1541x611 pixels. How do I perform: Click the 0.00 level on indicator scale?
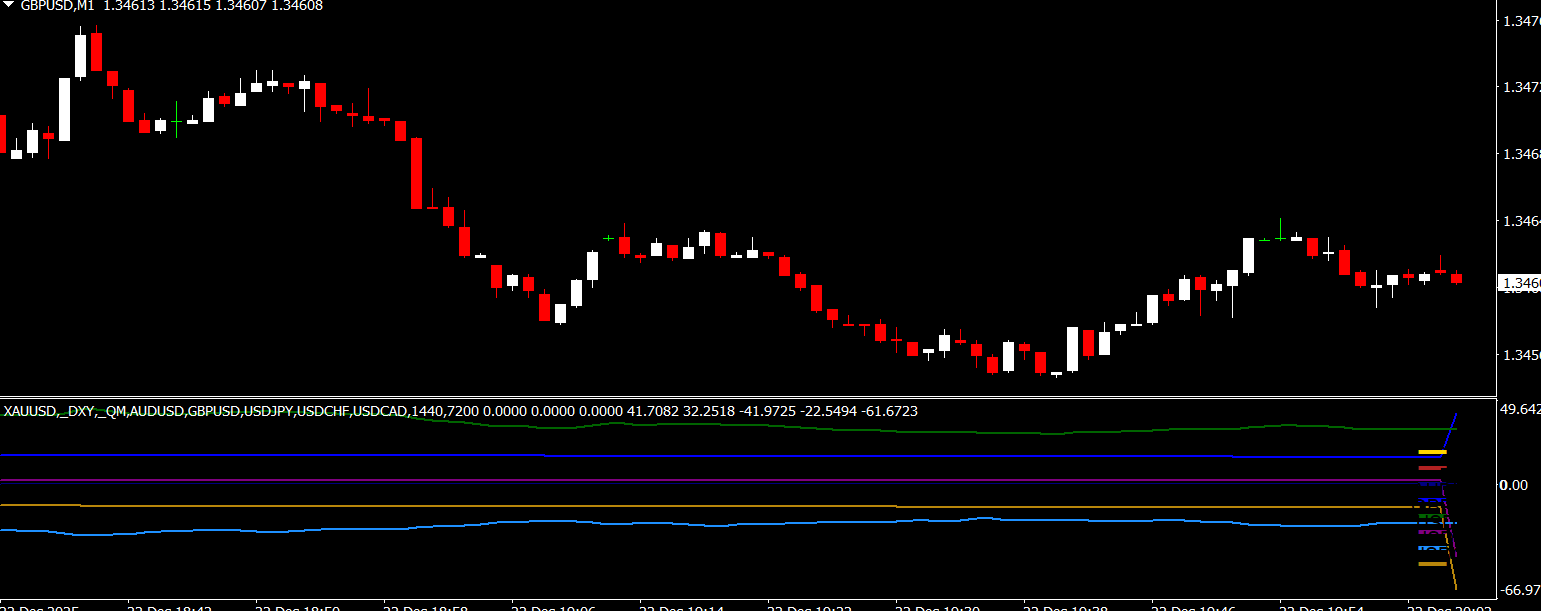(1514, 485)
